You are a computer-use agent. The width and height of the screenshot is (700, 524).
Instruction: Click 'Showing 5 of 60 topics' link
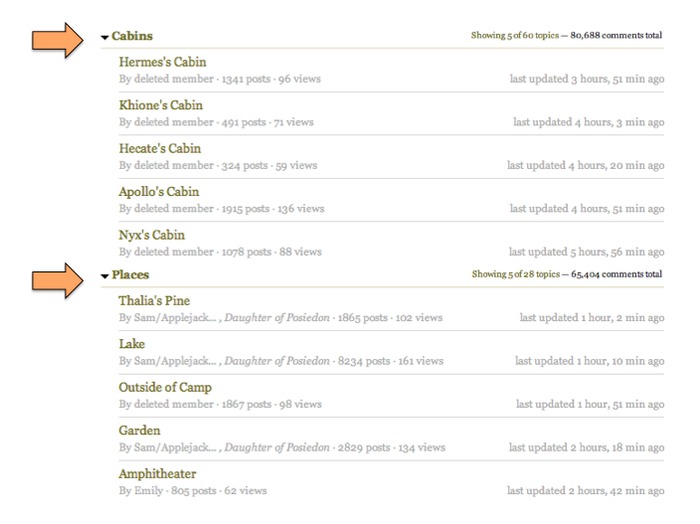[x=515, y=35]
